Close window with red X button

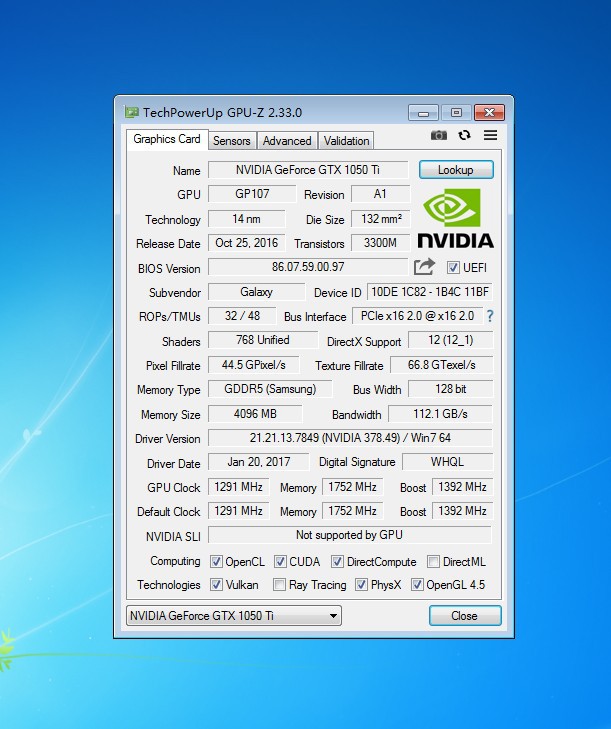[489, 113]
